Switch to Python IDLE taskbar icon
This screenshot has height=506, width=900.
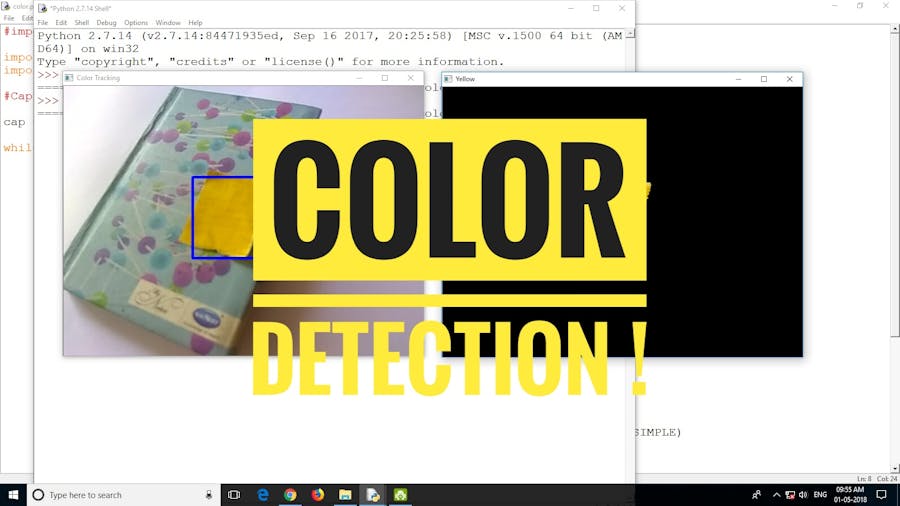point(372,494)
